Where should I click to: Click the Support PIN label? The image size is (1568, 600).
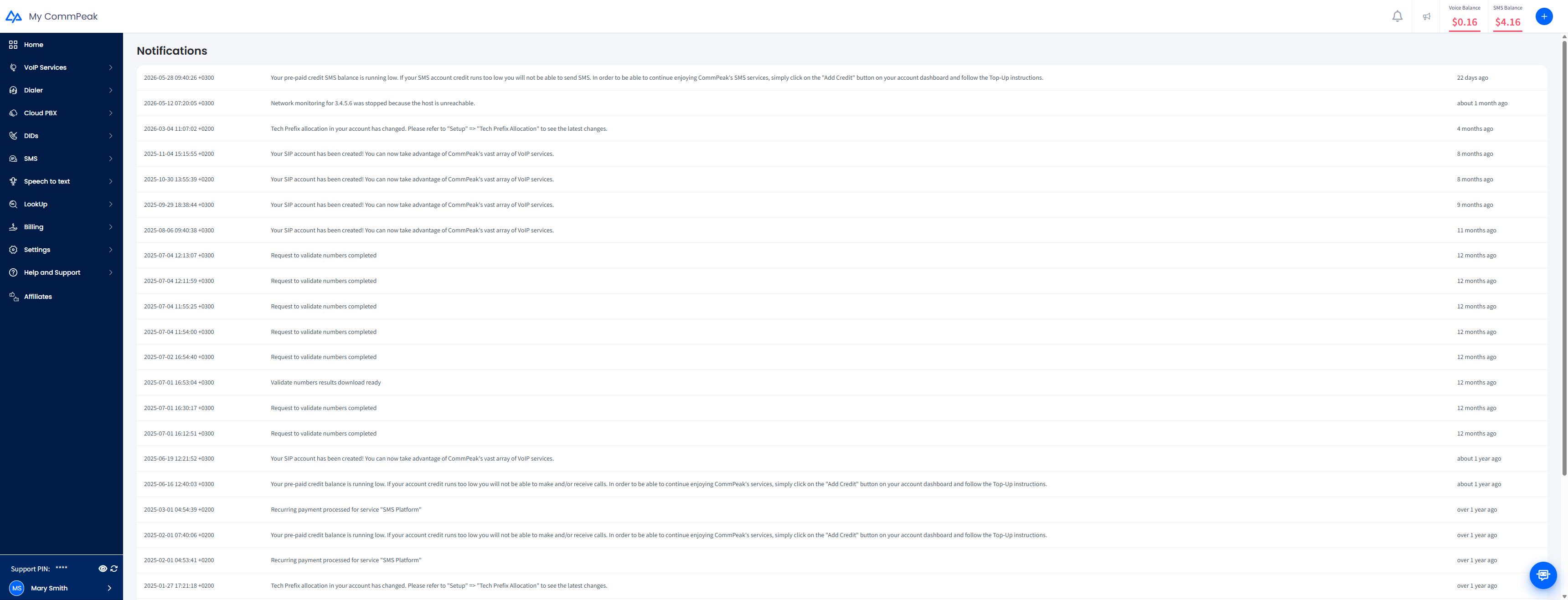click(31, 569)
